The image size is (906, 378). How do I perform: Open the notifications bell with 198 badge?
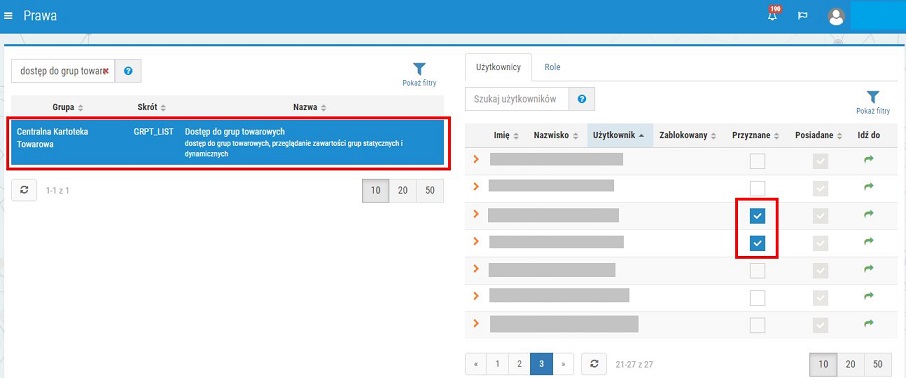(773, 15)
